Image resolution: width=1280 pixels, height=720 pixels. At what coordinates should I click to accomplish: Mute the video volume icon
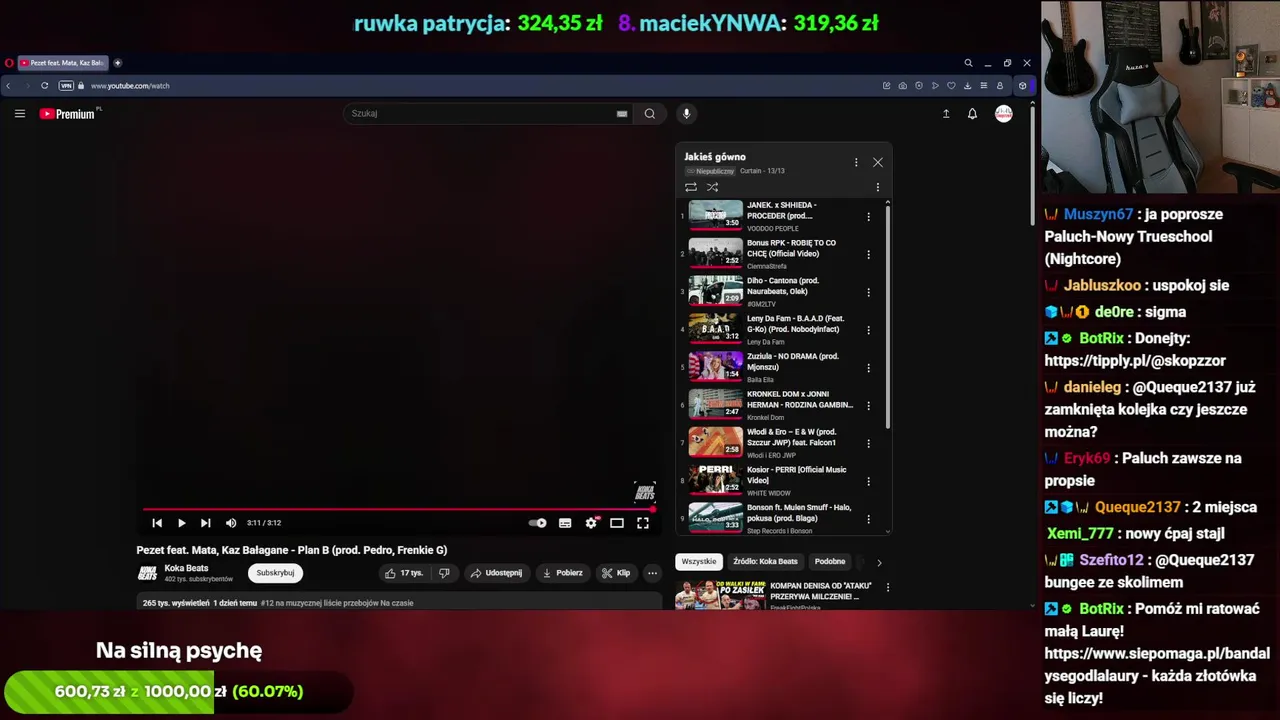pyautogui.click(x=231, y=523)
